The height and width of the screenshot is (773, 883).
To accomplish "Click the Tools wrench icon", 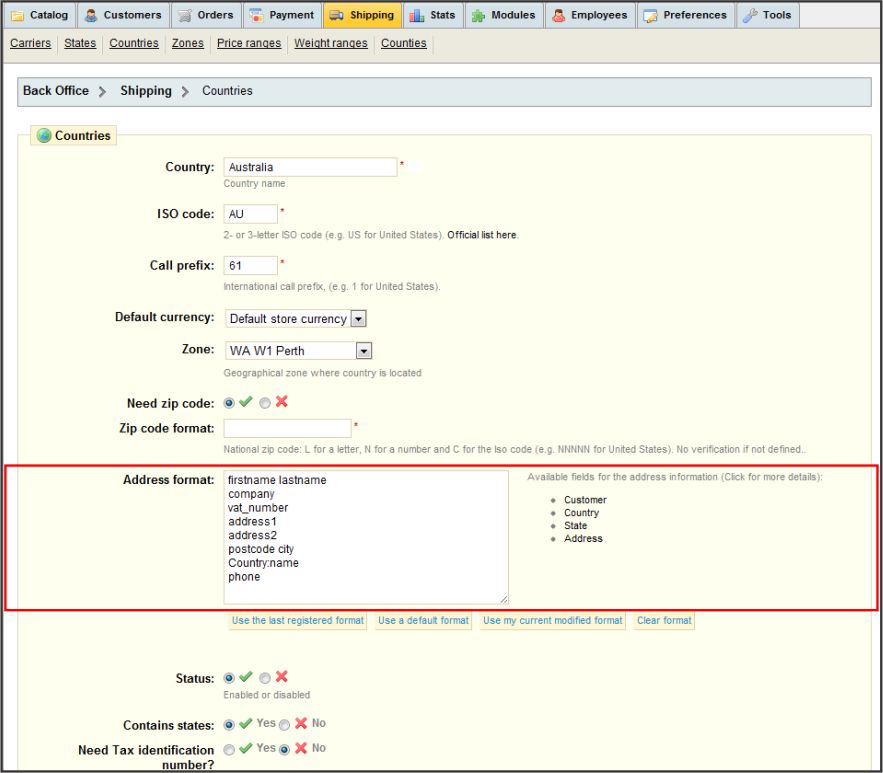I will (749, 15).
